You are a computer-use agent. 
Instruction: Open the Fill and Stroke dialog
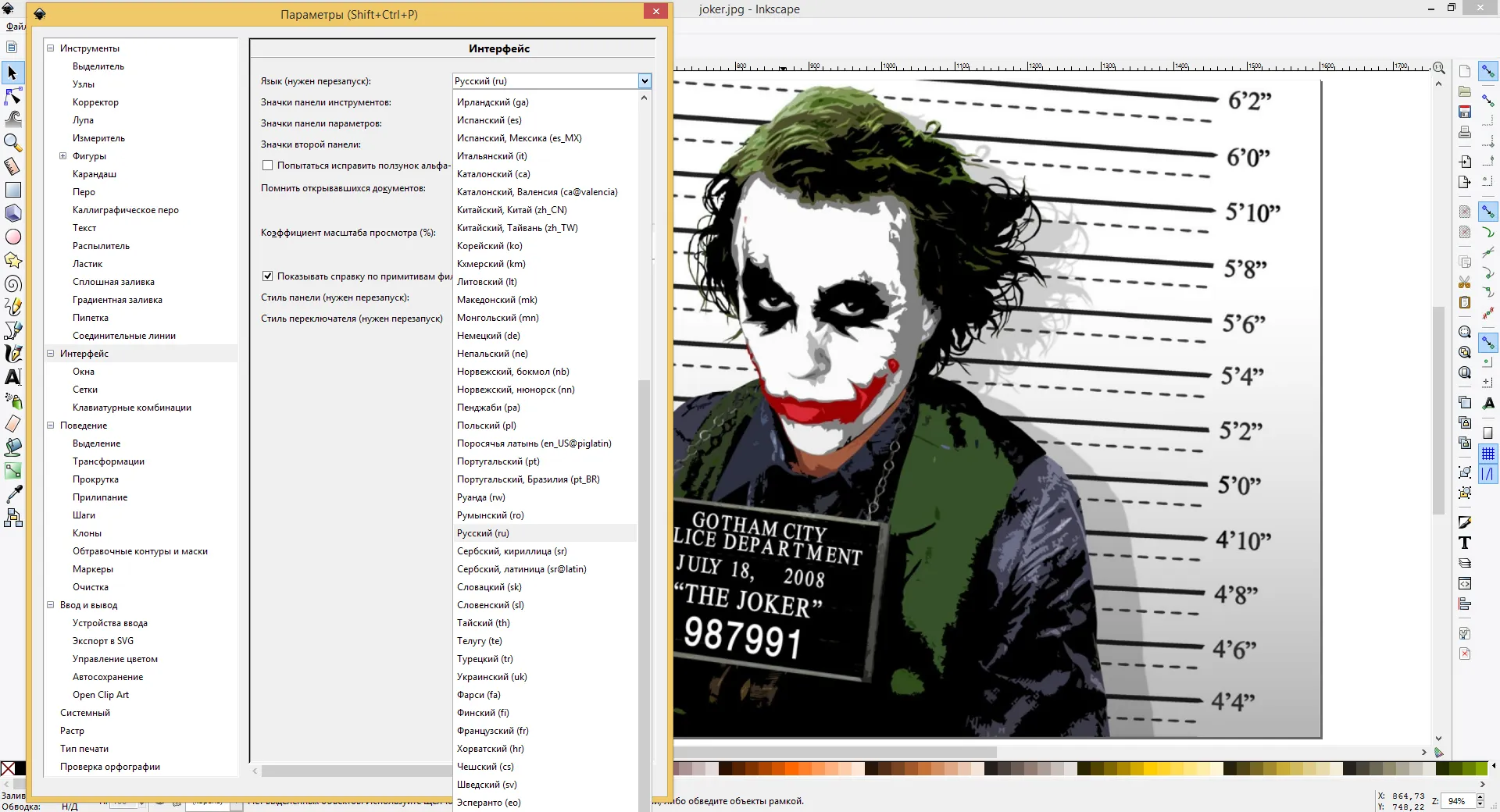[1465, 522]
